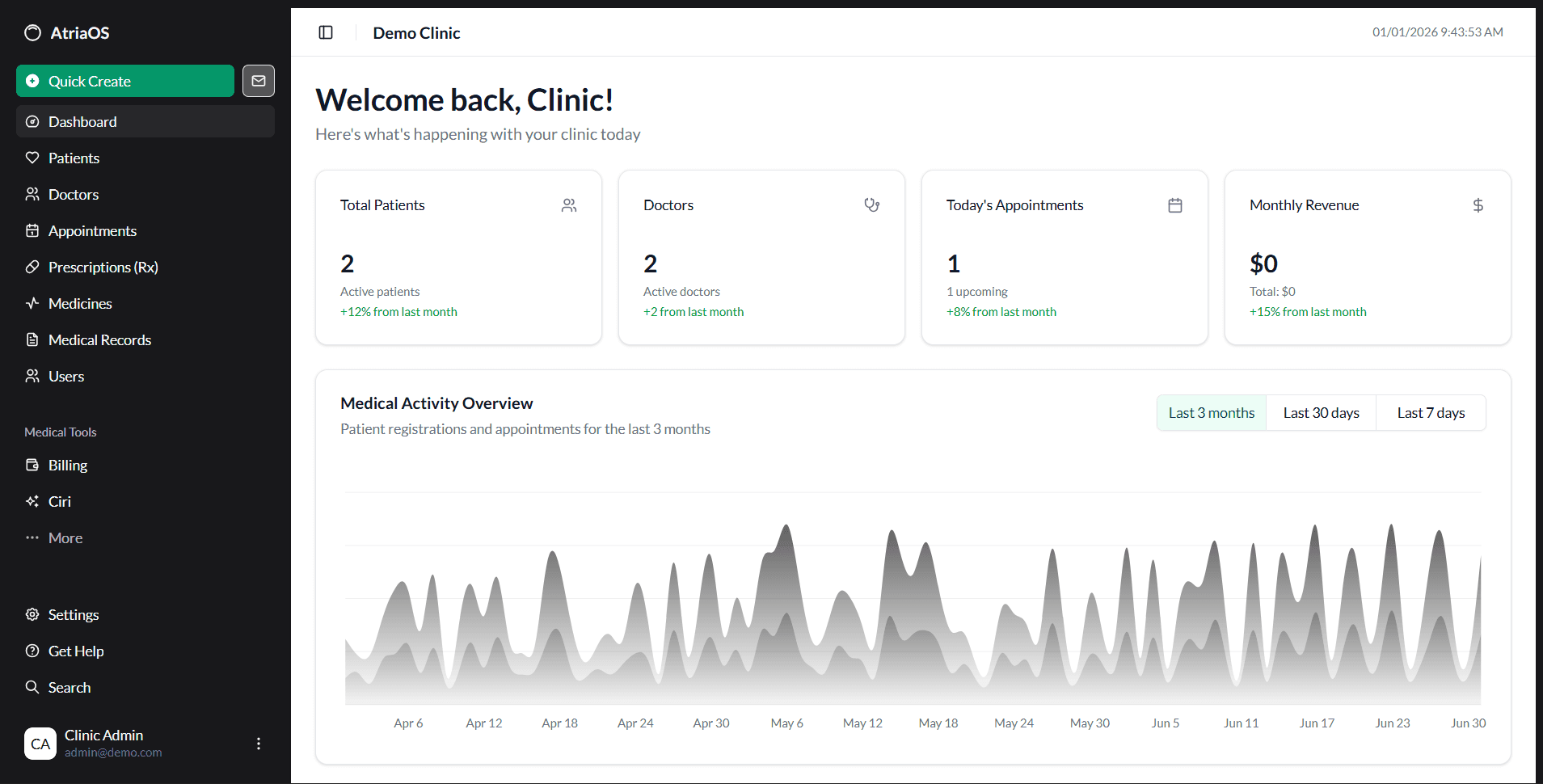Expand the More menu in sidebar

click(65, 537)
